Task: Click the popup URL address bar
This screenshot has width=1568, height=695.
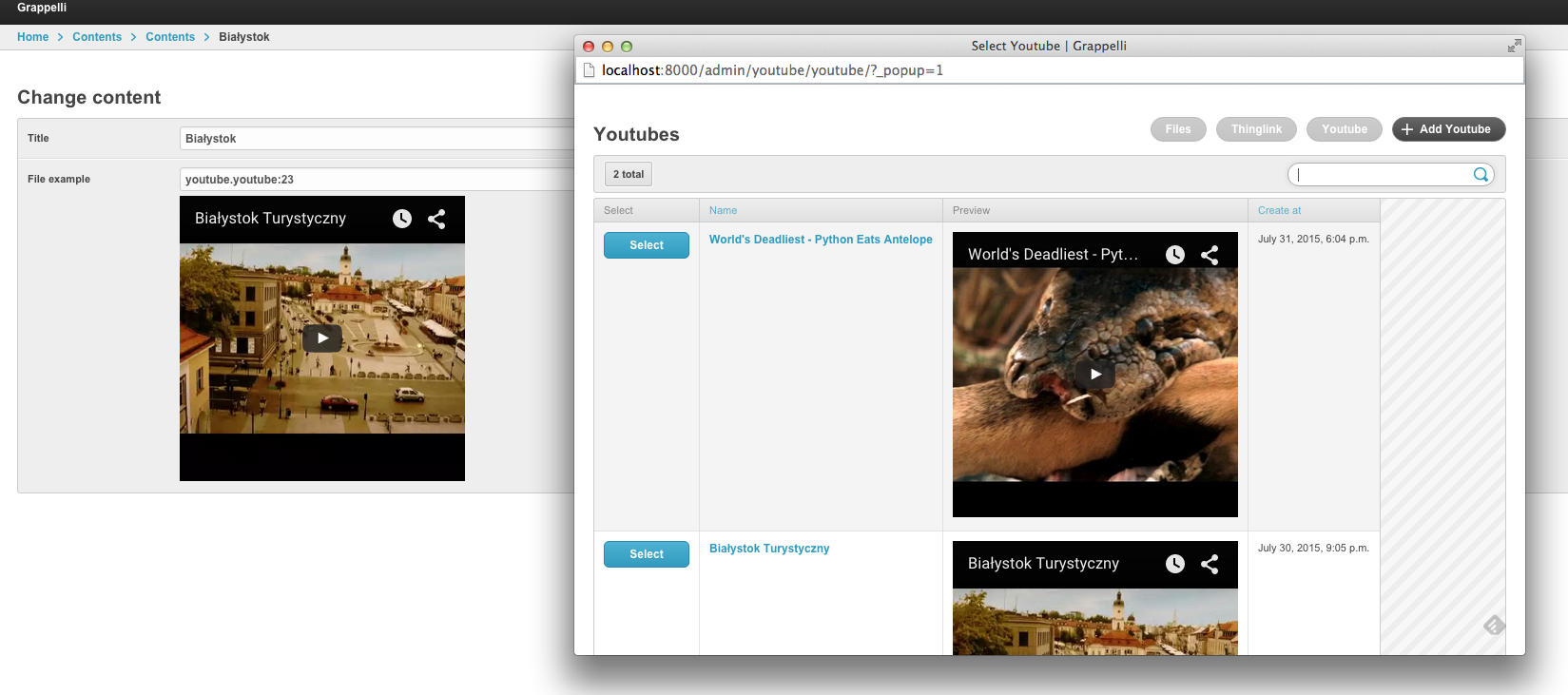Action: 1049,70
